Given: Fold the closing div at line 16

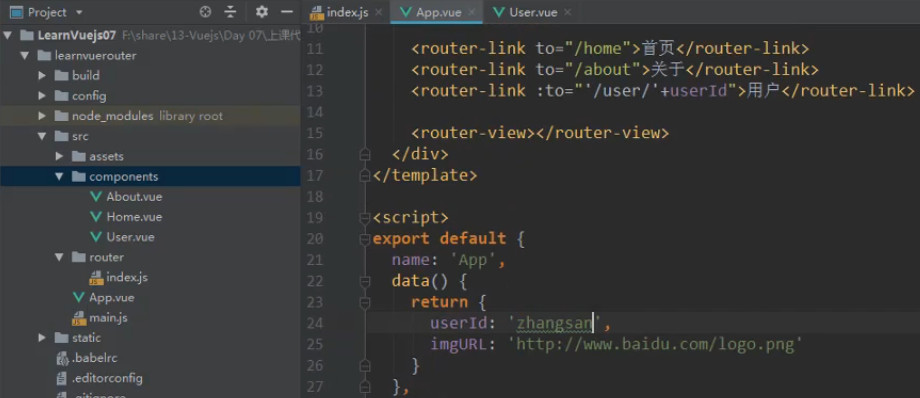Looking at the screenshot, I should point(365,154).
